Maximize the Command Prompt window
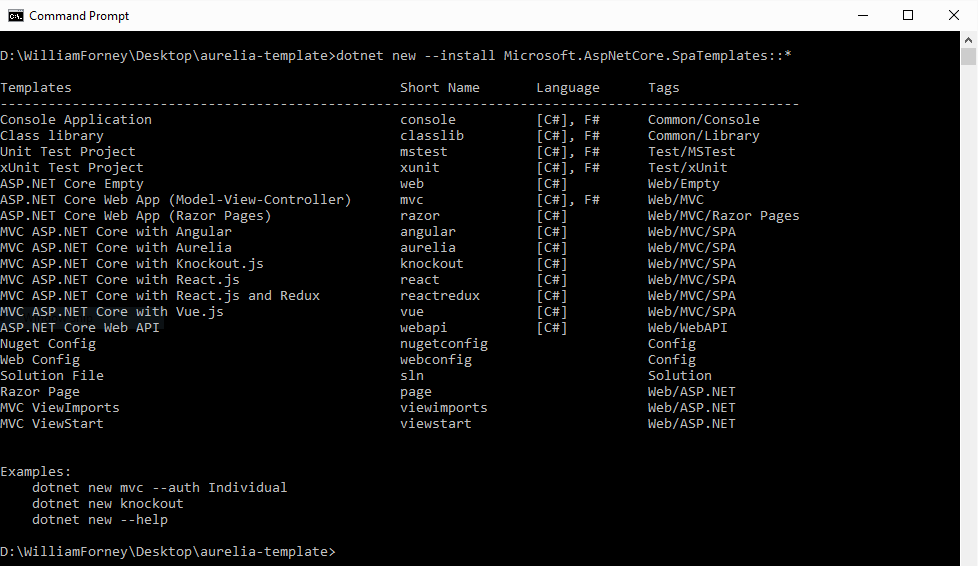The image size is (980, 566). pyautogui.click(x=908, y=16)
